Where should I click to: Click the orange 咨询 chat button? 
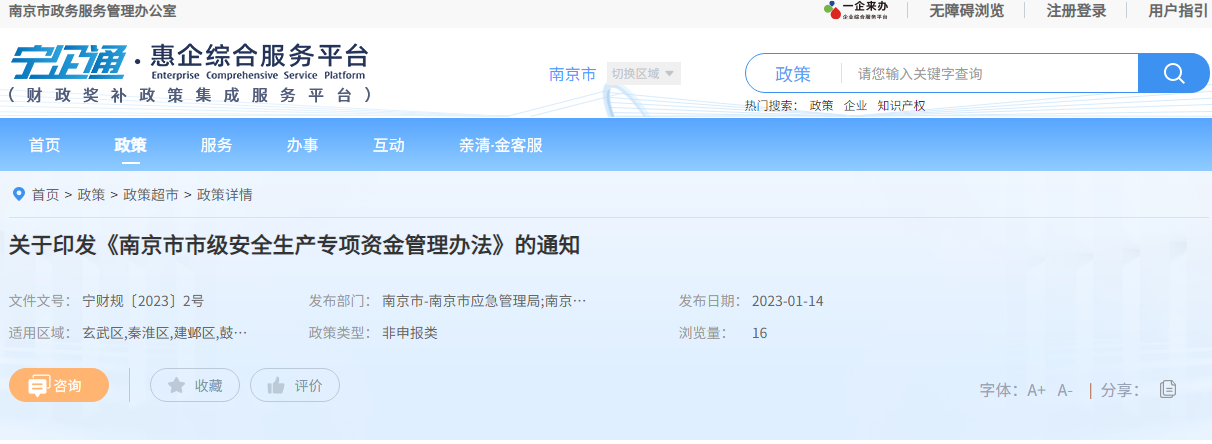tap(59, 385)
